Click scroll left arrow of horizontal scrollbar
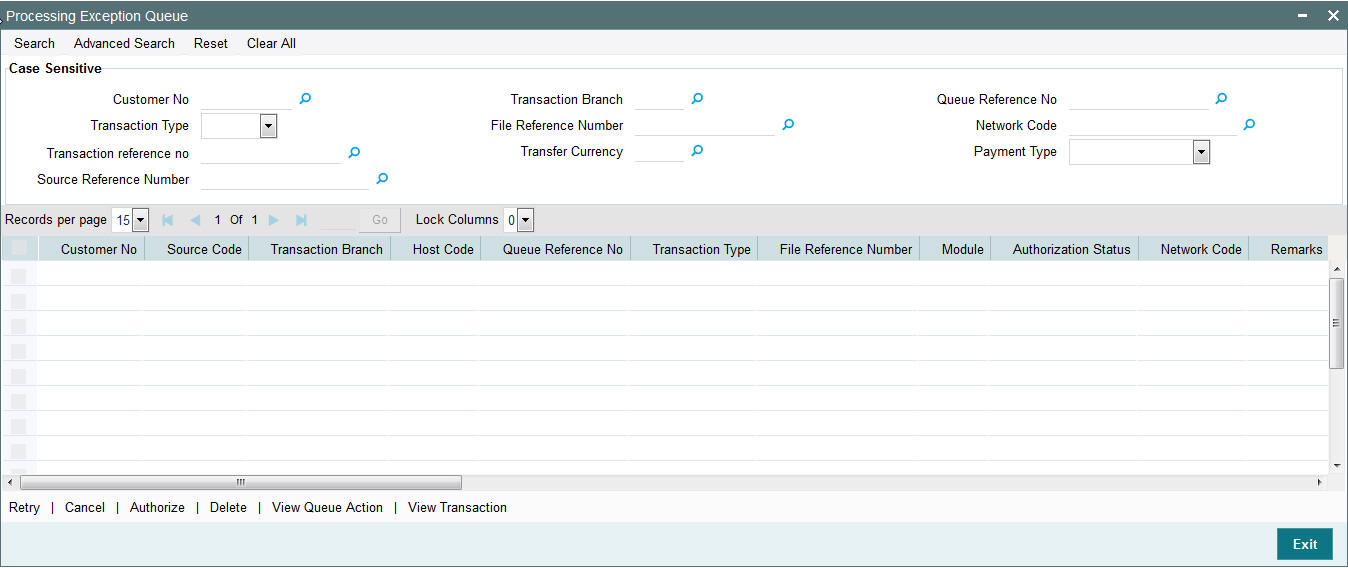 (x=10, y=482)
